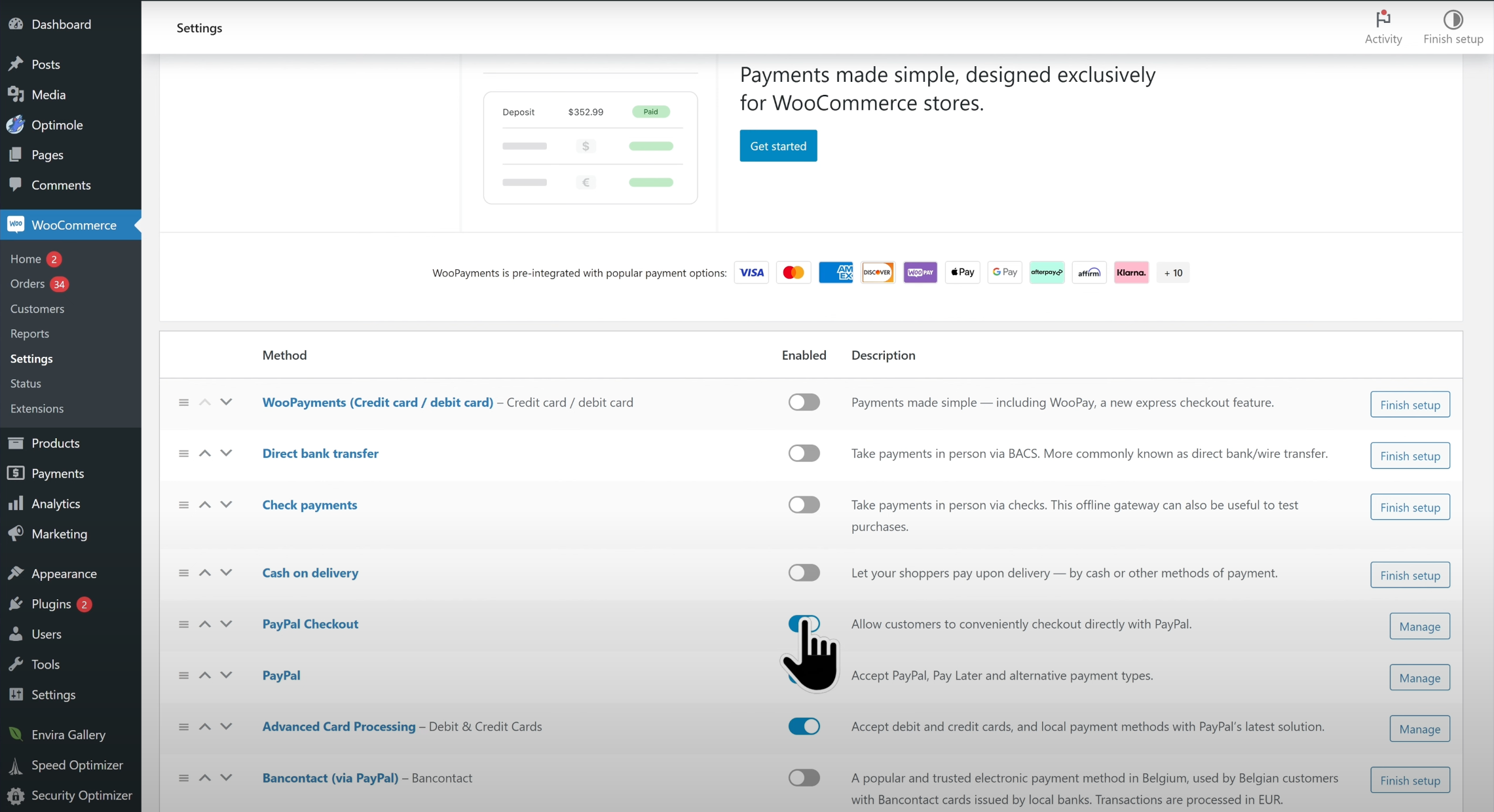The image size is (1494, 812).
Task: Move Bancontact down with chevron arrow
Action: 226,778
